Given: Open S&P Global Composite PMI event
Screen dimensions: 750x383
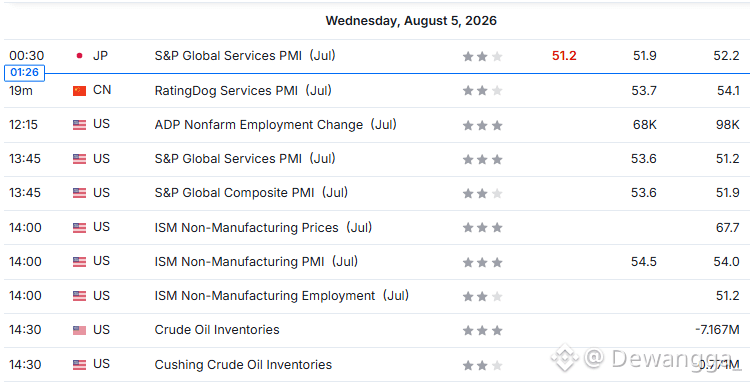Looking at the screenshot, I should [x=251, y=193].
